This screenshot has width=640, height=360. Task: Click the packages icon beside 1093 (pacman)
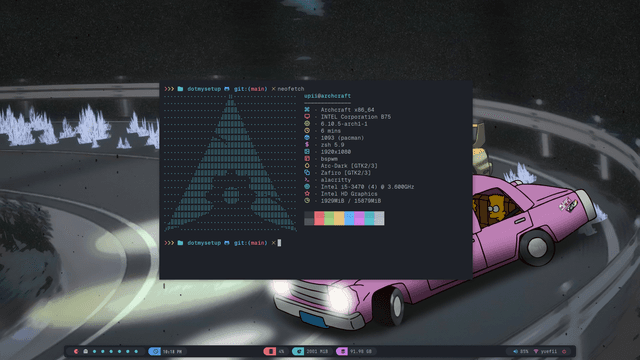click(x=307, y=138)
